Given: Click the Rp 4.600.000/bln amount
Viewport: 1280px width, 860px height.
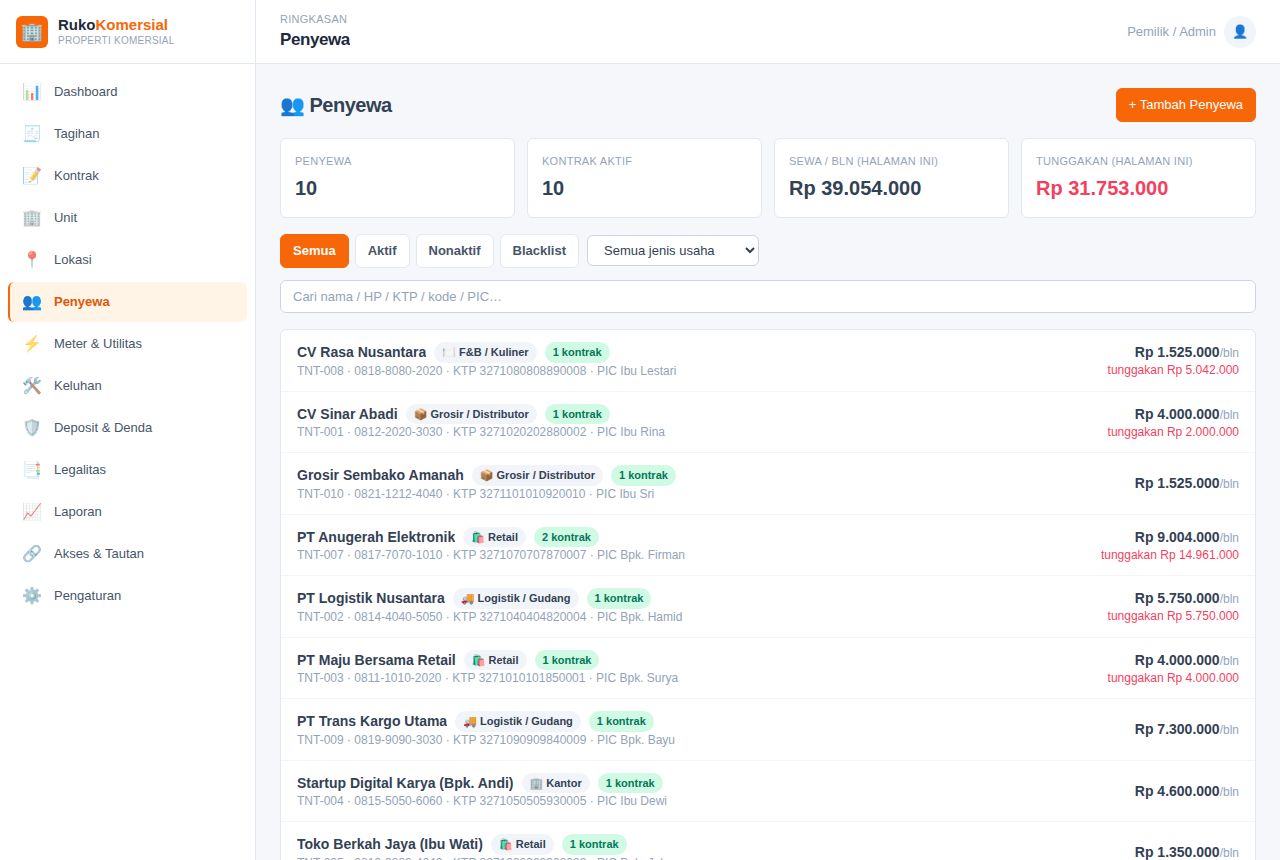Looking at the screenshot, I should click(x=1187, y=791).
